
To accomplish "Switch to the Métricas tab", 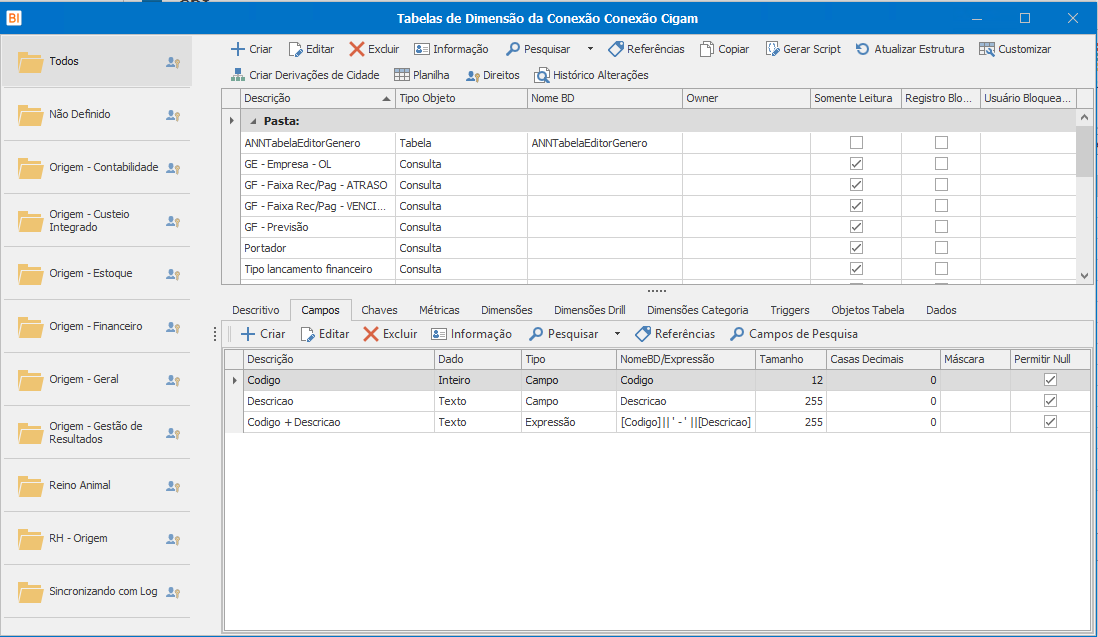I will point(439,310).
